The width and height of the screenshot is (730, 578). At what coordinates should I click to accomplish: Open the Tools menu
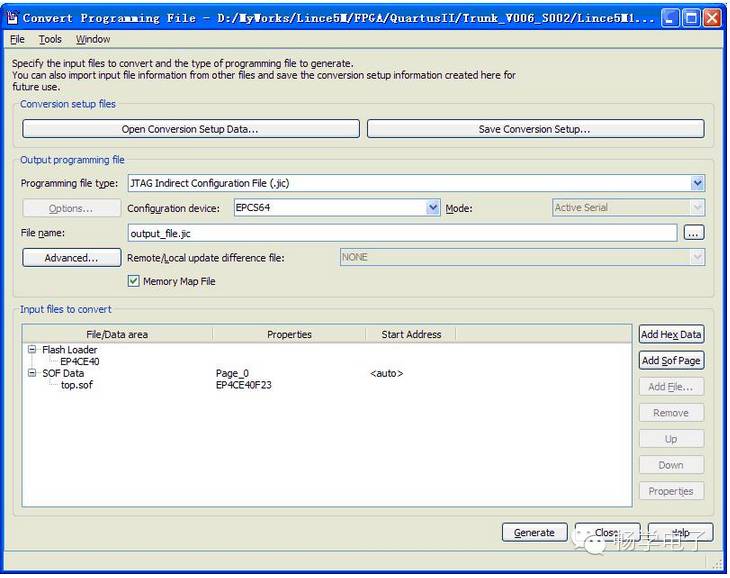point(50,40)
